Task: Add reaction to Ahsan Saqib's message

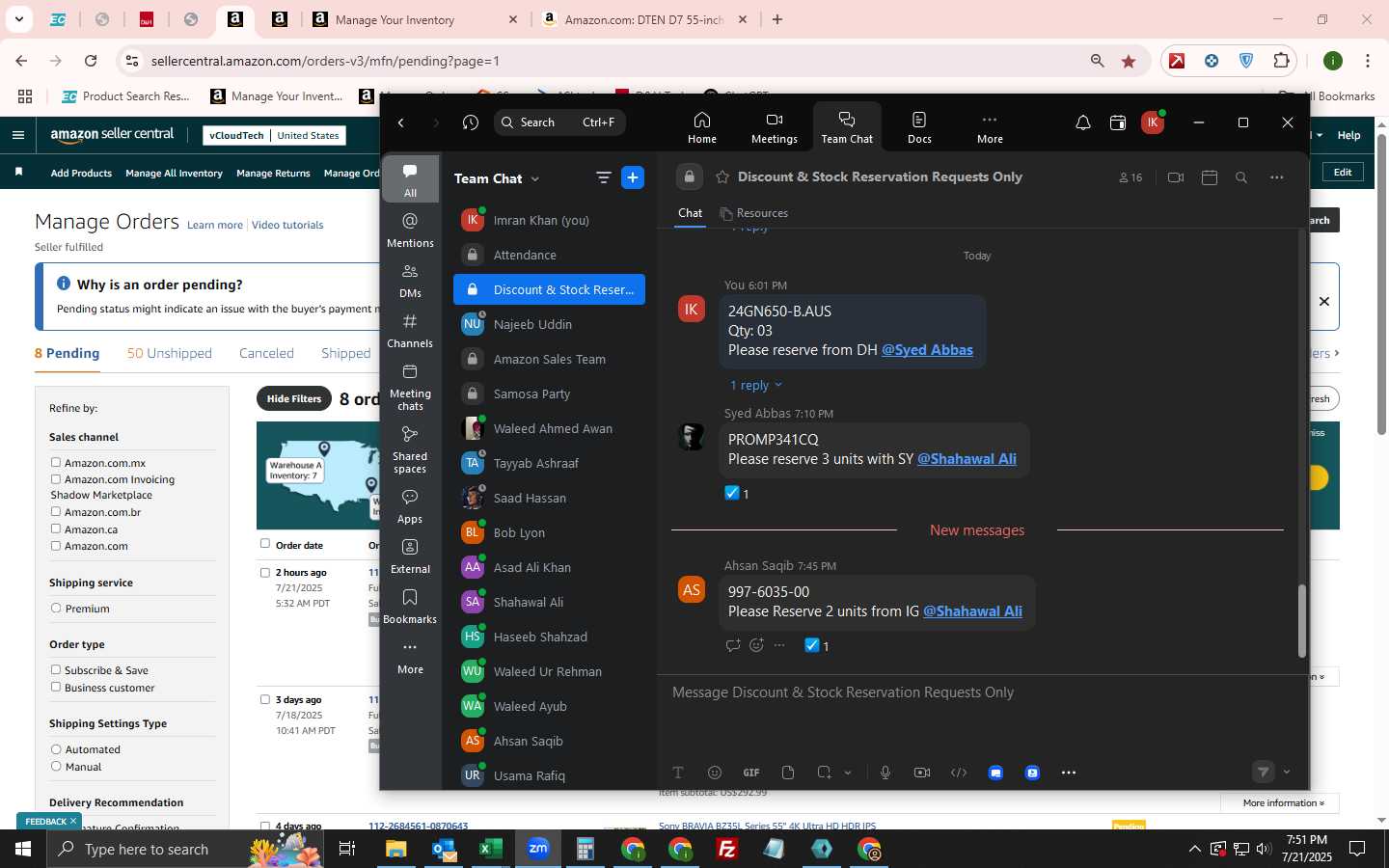Action: pyautogui.click(x=756, y=645)
